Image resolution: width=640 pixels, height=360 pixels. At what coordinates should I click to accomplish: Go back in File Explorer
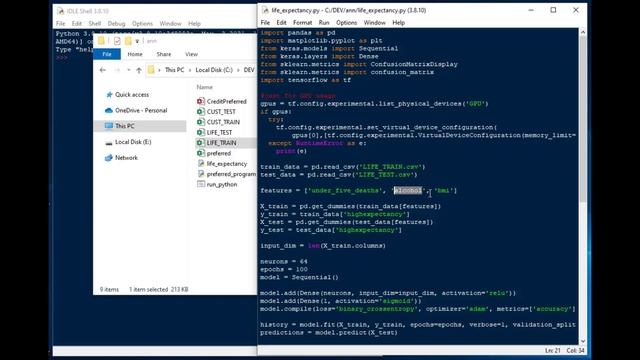tap(103, 70)
